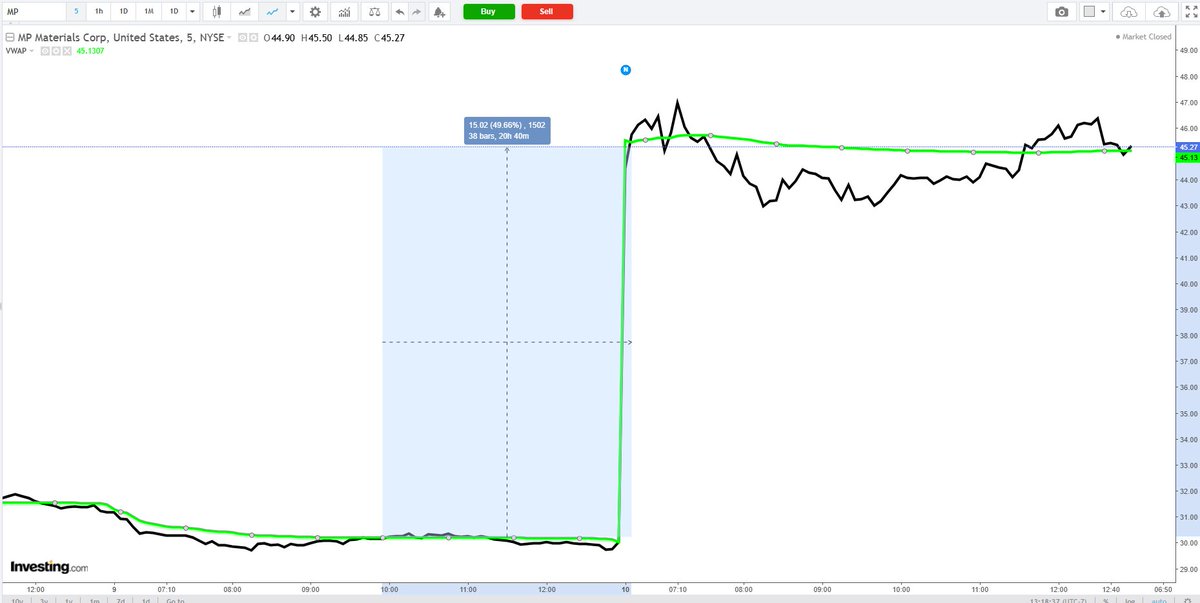This screenshot has width=1200, height=603.
Task: Load chart layout from cloud
Action: pos(1130,12)
